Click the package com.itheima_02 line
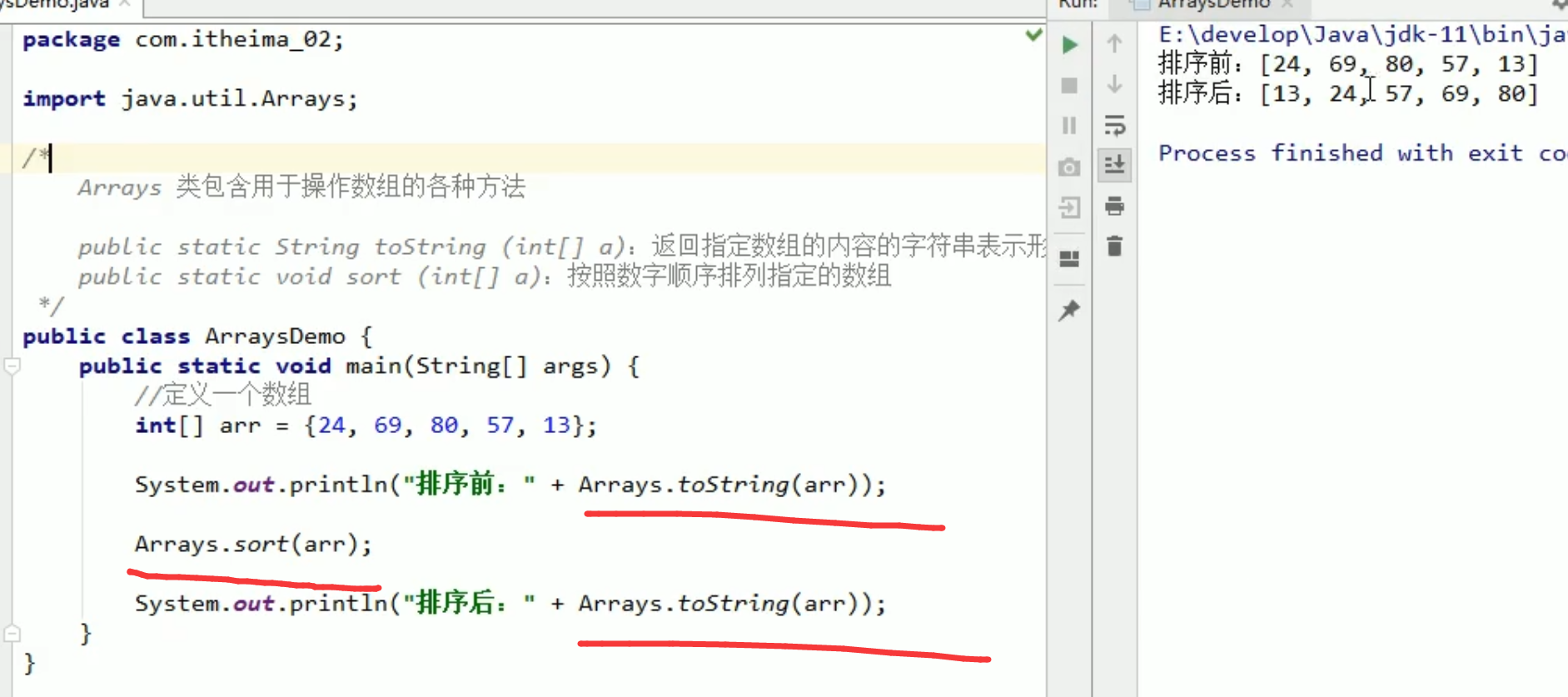Image resolution: width=1568 pixels, height=697 pixels. tap(183, 39)
